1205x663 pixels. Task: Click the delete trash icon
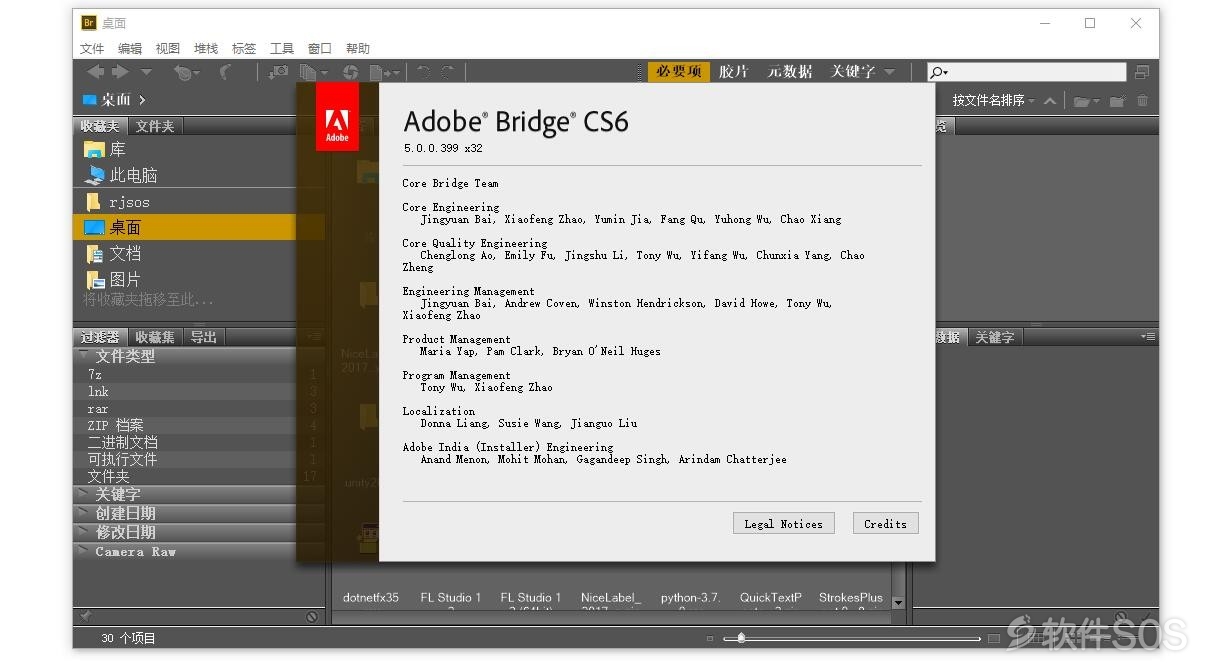[1143, 100]
